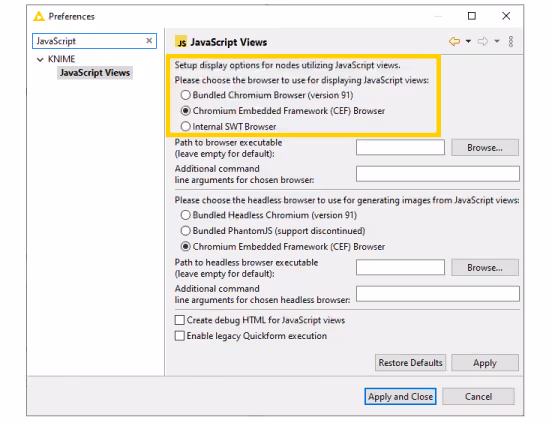
Task: Open forward history dropdown arrow
Action: 497,41
